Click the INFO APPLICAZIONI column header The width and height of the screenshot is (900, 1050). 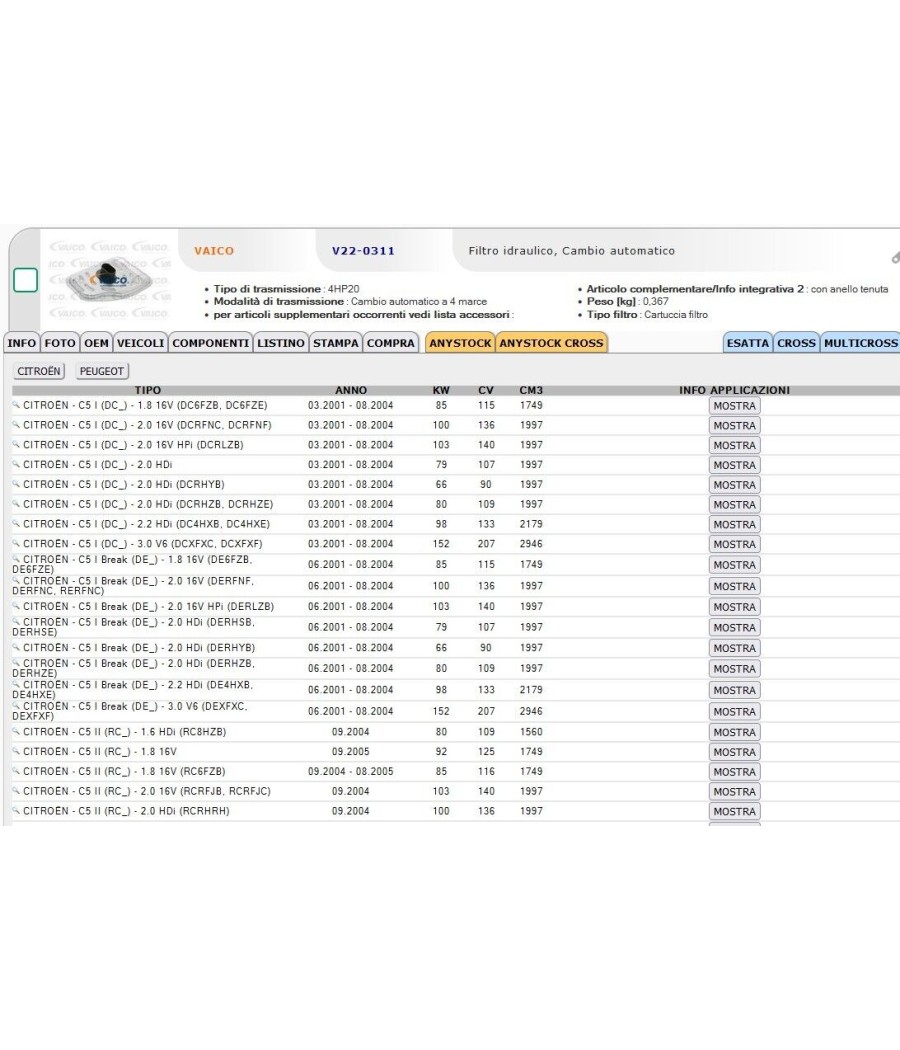pos(735,390)
